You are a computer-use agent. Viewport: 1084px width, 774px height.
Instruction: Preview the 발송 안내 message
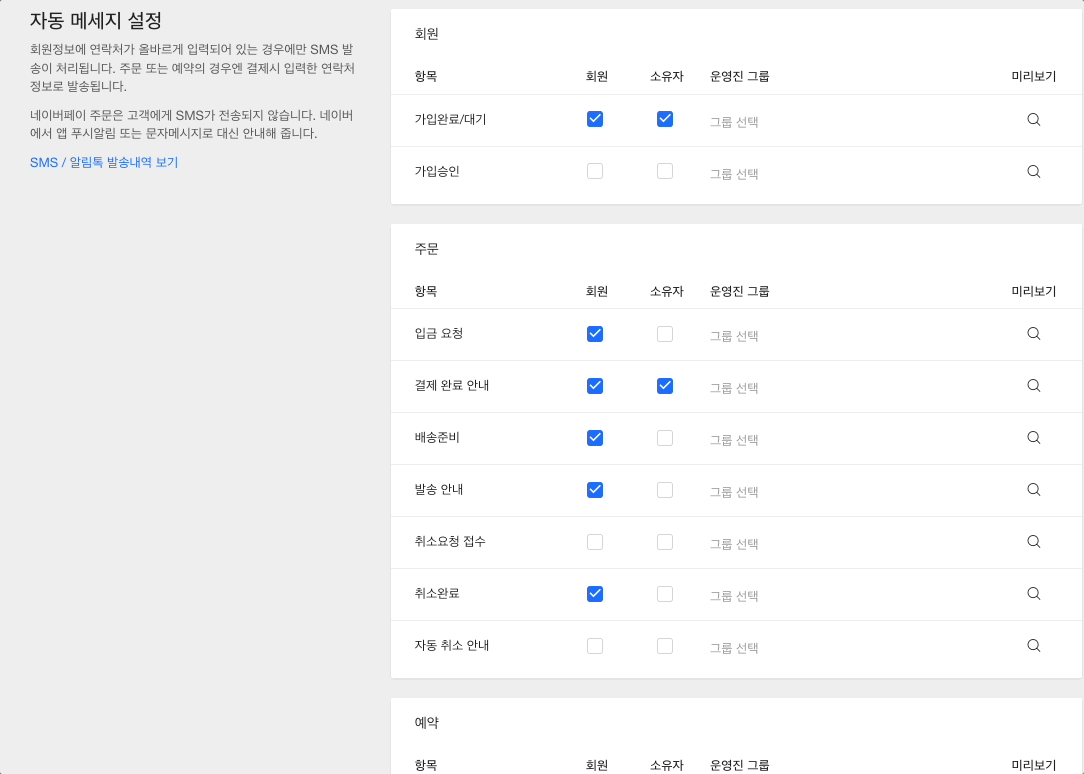click(1034, 489)
